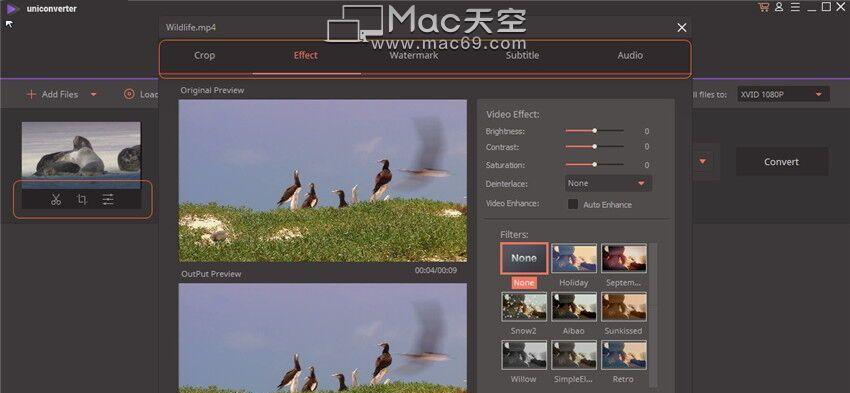The height and width of the screenshot is (393, 850).
Task: Click the Load DVD disc icon
Action: coord(129,94)
